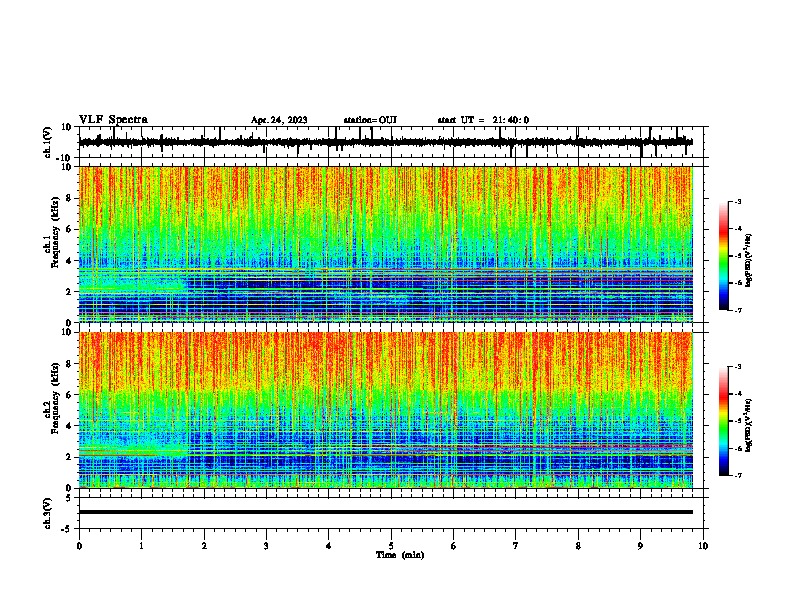Click time axis tick label "4"
The width and height of the screenshot is (792, 612).
329,546
